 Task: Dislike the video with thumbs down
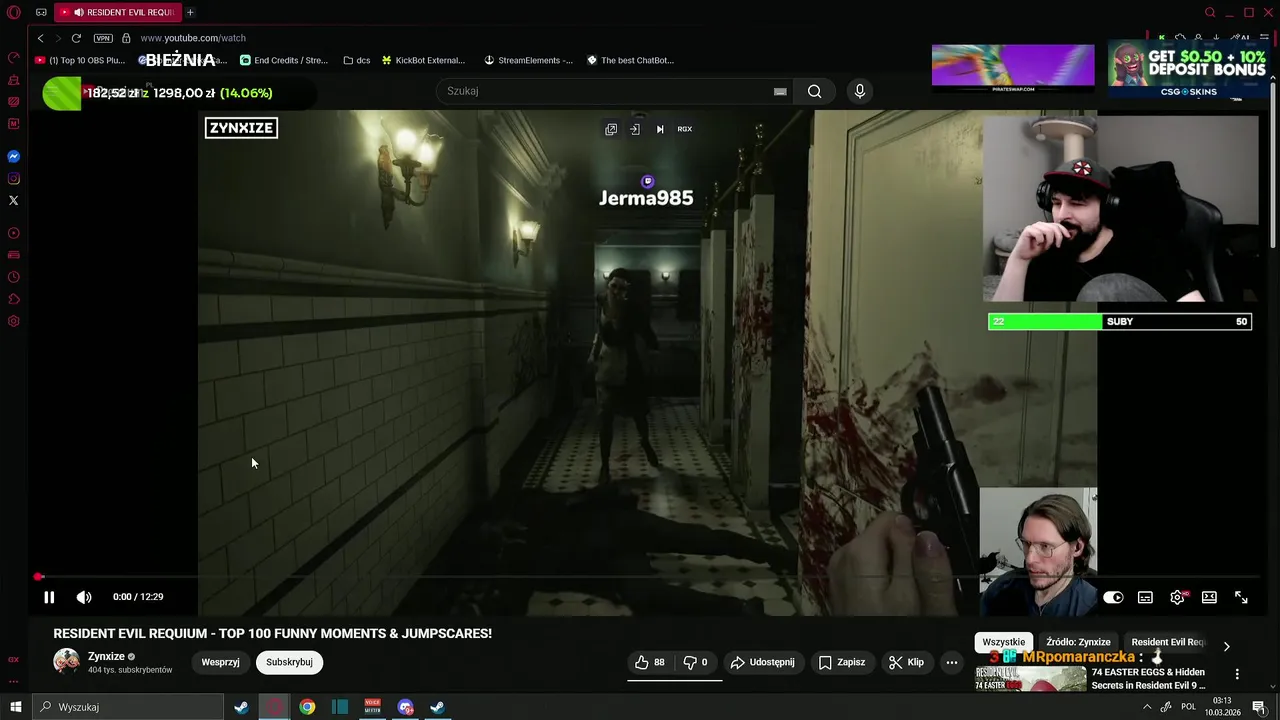[x=695, y=662]
